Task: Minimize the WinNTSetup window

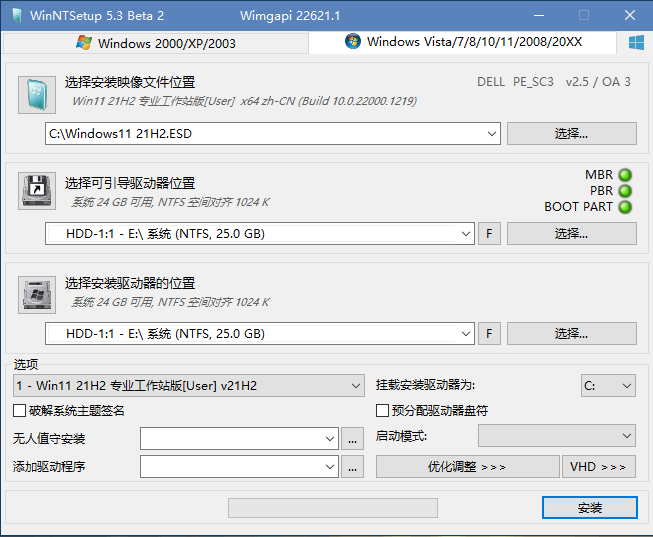Action: [x=539, y=16]
